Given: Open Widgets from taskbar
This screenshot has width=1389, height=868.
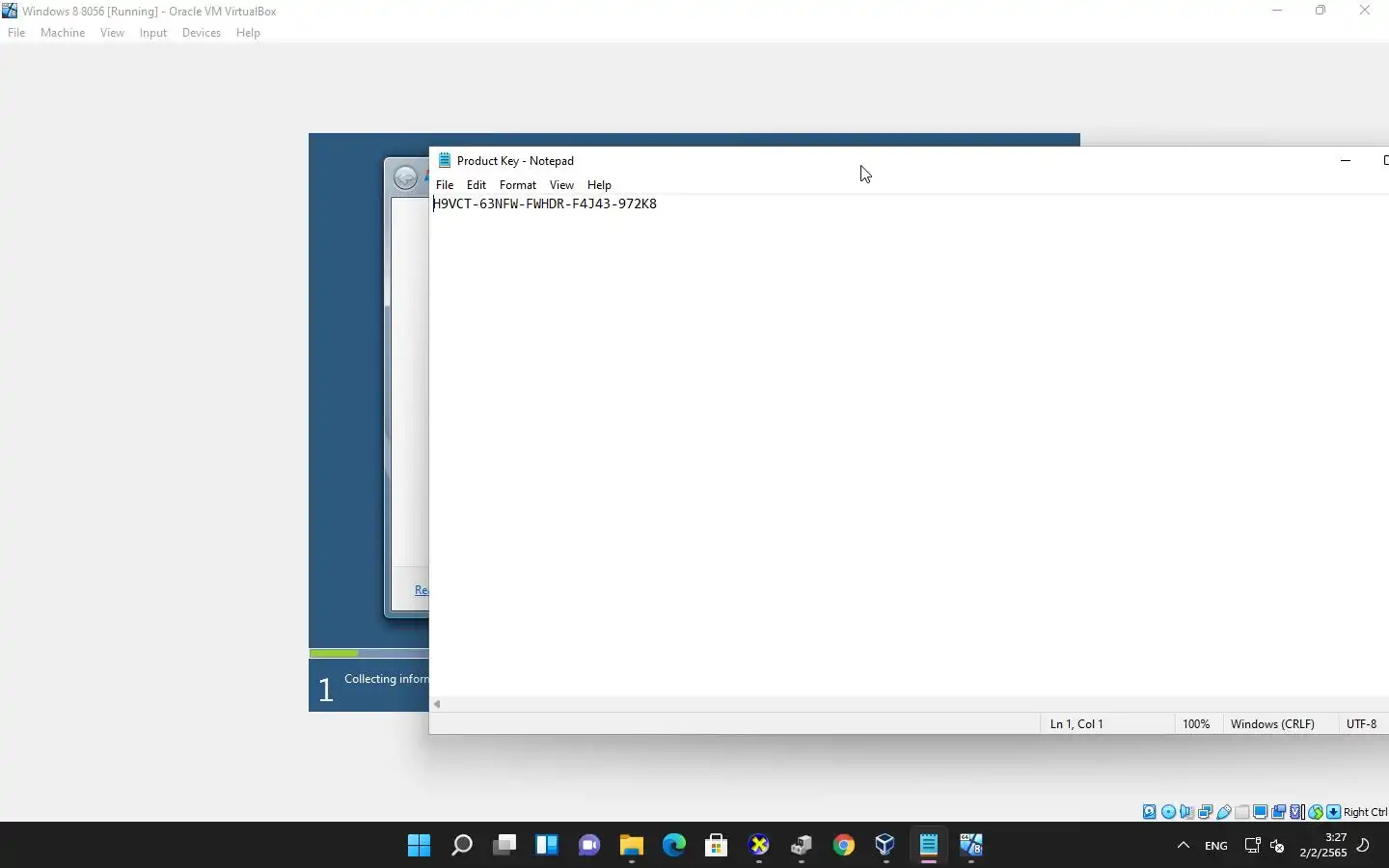Looking at the screenshot, I should point(547,846).
